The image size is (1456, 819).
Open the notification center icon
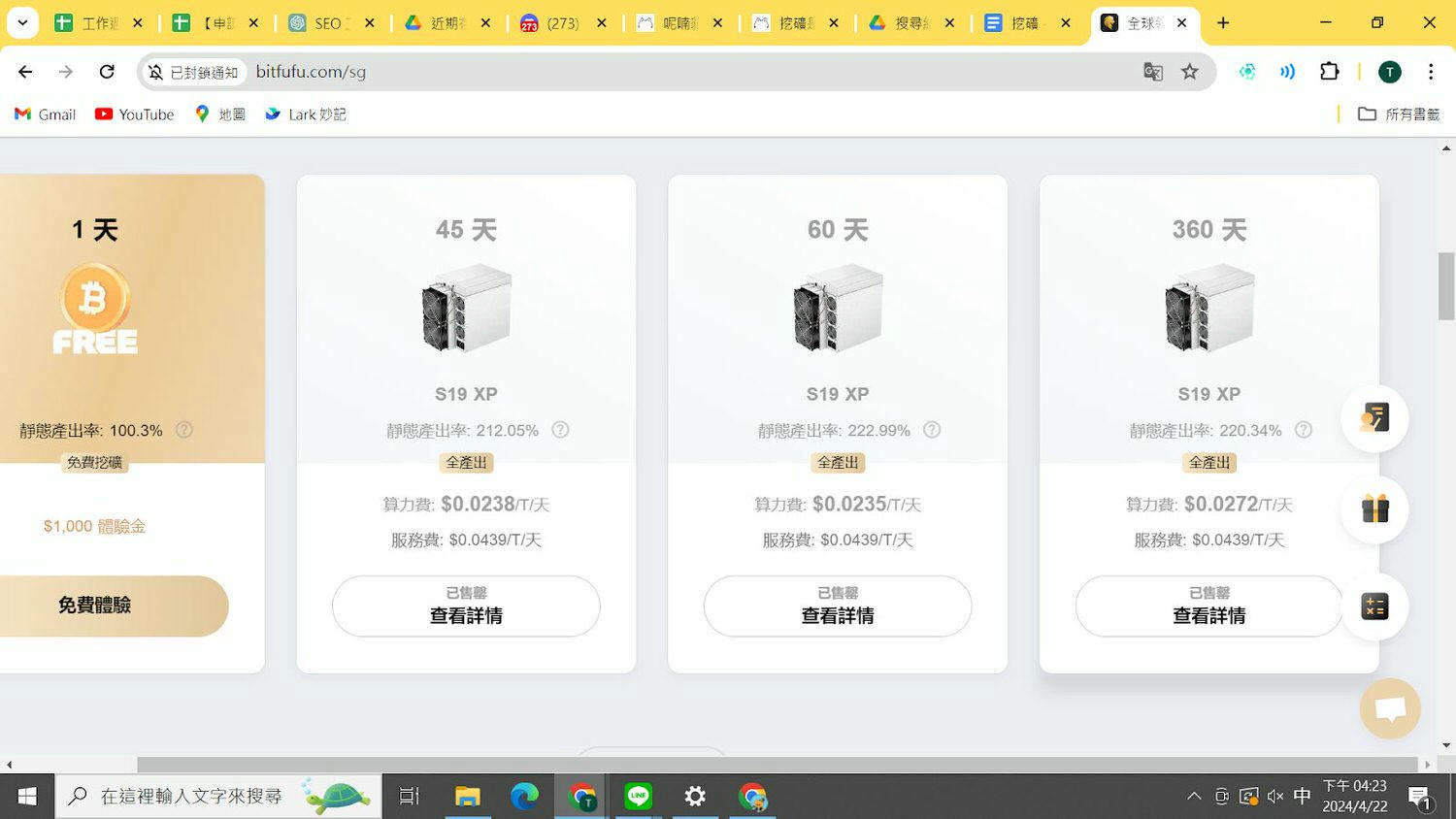(x=1420, y=798)
